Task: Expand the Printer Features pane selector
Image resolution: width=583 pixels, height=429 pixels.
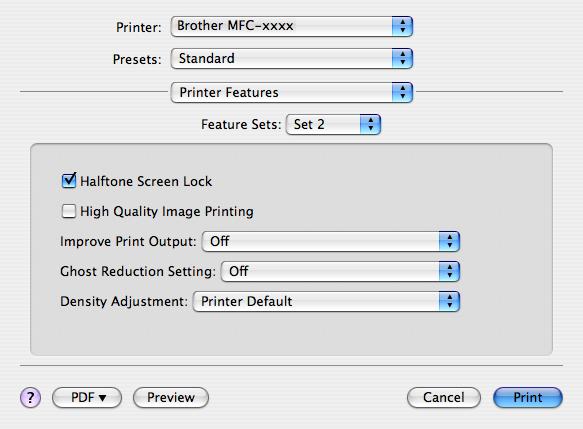Action: click(x=292, y=92)
